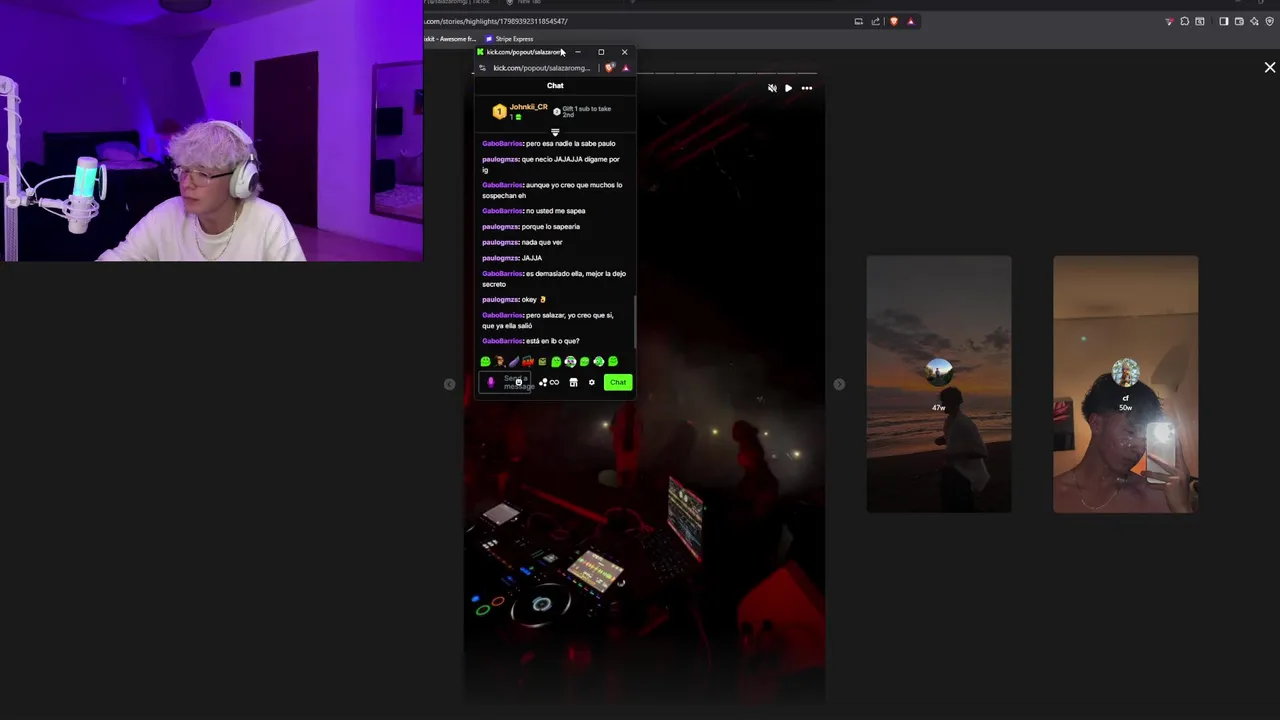Insert the red drum kit emote
Image resolution: width=1280 pixels, height=720 pixels.
528,362
